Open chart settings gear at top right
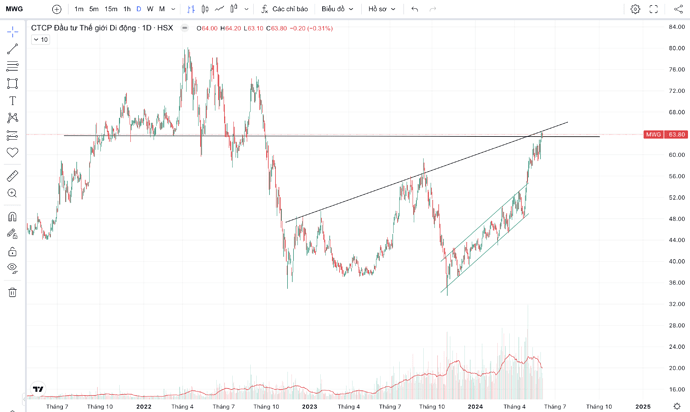Viewport: 690px width, 412px height. [x=635, y=9]
